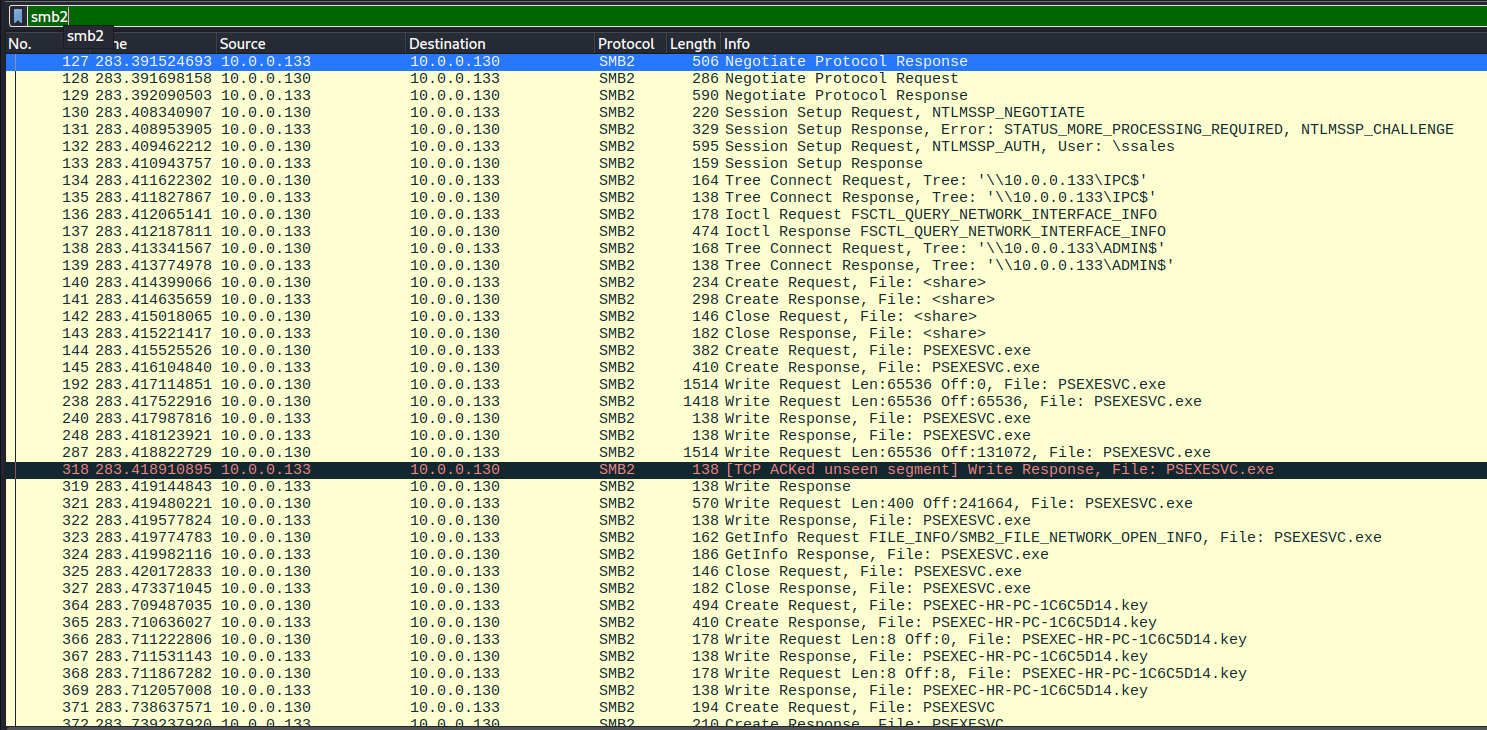The width and height of the screenshot is (1487, 730).
Task: Select packet 287 Write Request Off:131072
Action: pyautogui.click(x=745, y=452)
